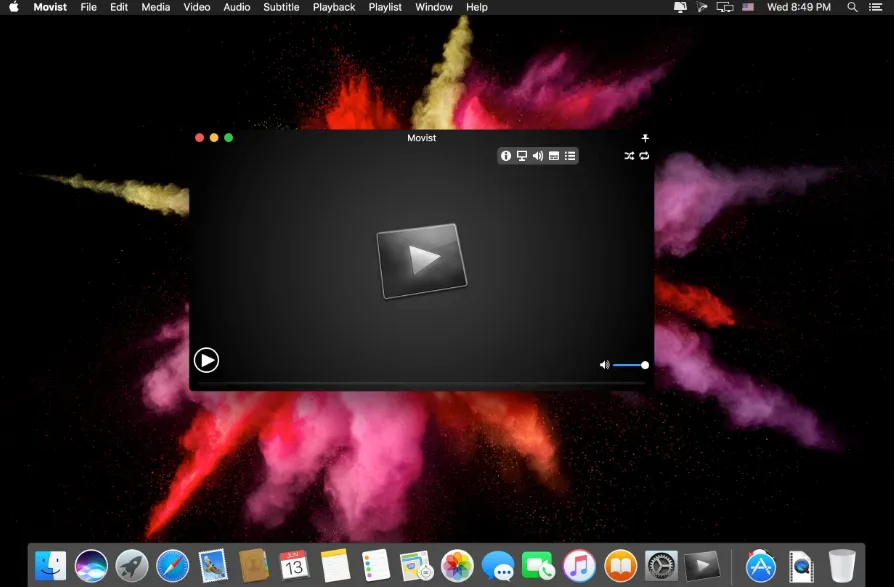
Task: Open App Store in the Dock
Action: point(761,565)
